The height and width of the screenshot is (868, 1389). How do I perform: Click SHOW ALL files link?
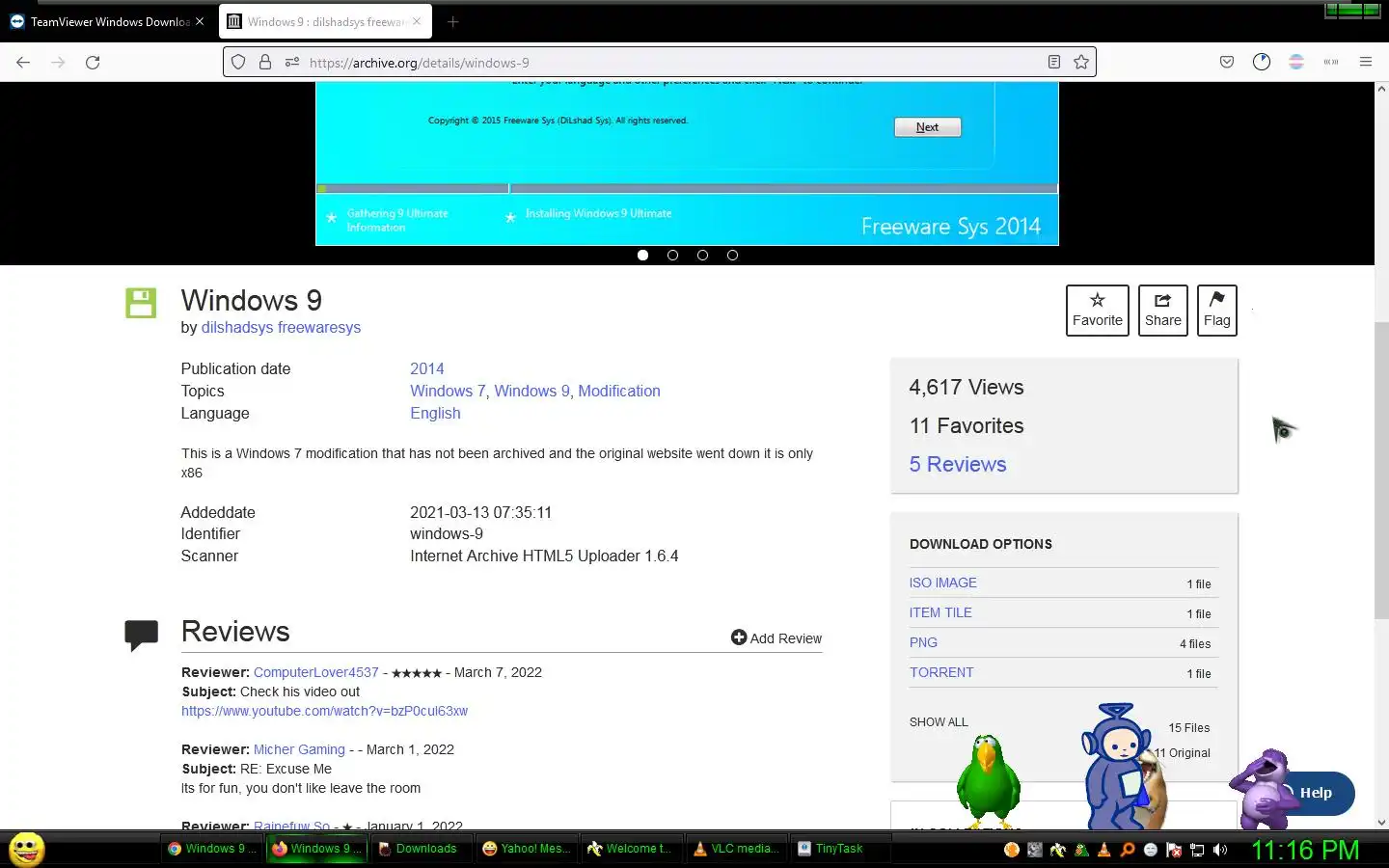pos(939,722)
